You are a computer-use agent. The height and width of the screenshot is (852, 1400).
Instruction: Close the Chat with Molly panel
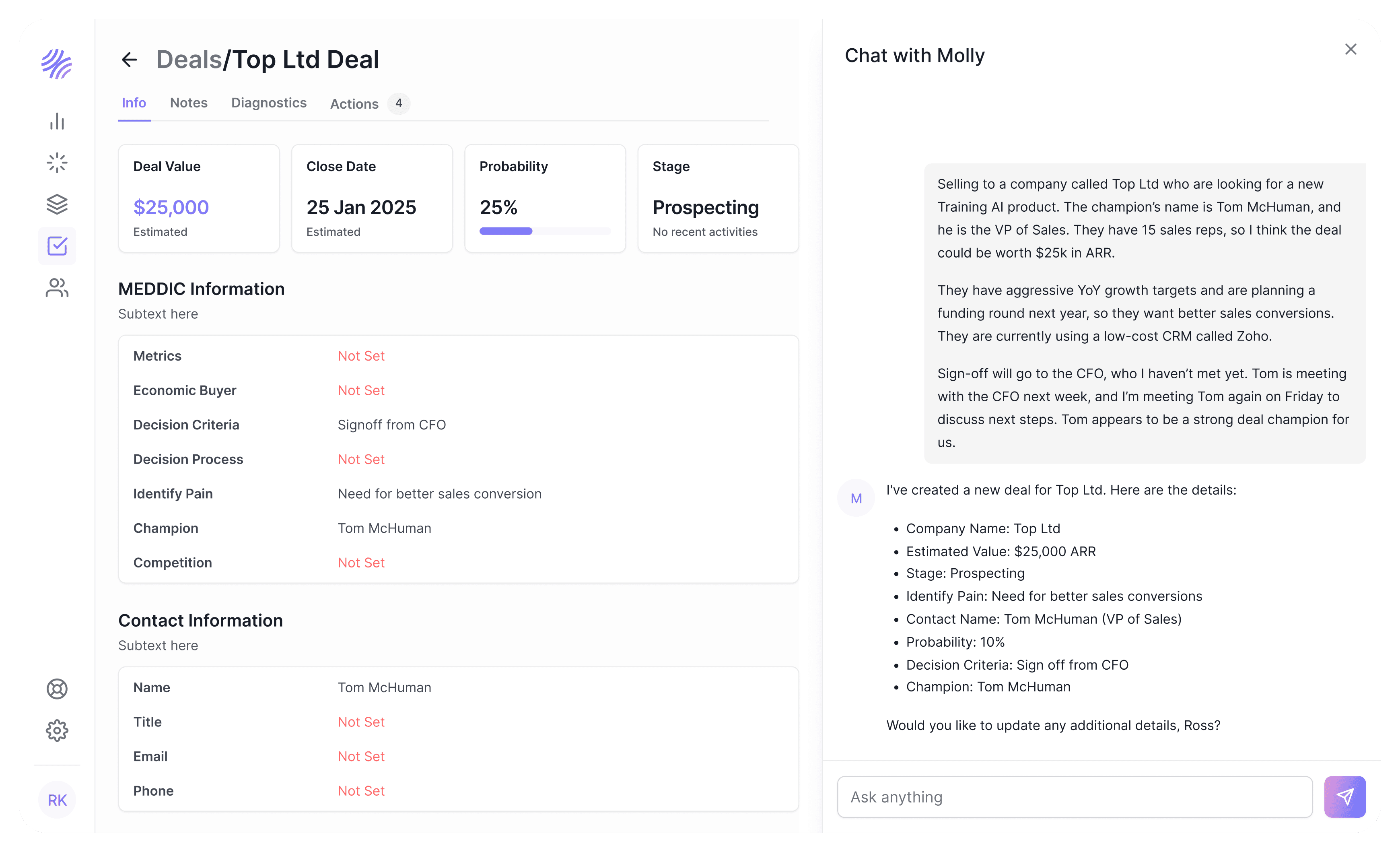[x=1351, y=50]
